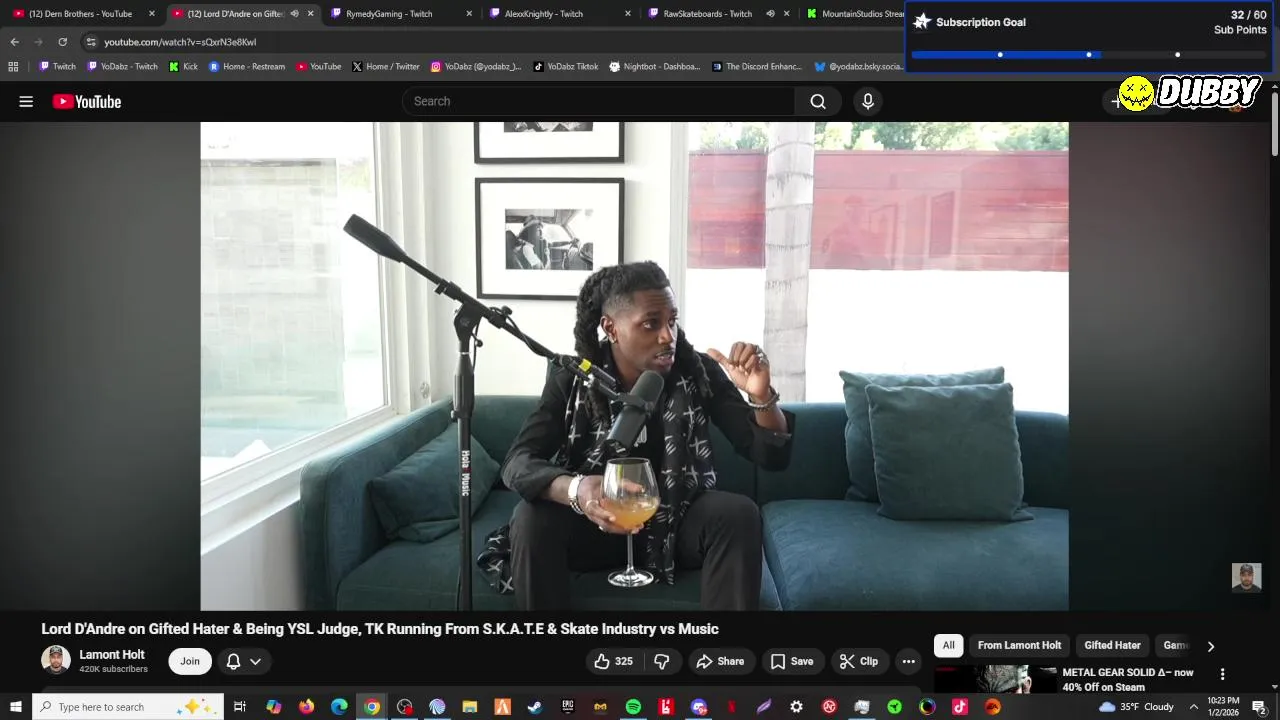View site information icon in address bar
This screenshot has width=1280, height=720.
coord(91,42)
